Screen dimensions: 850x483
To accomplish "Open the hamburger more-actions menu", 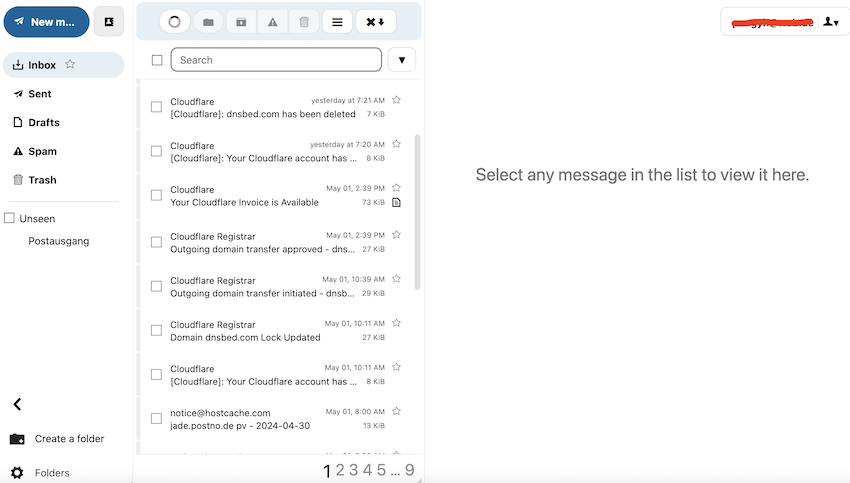I will click(x=337, y=21).
